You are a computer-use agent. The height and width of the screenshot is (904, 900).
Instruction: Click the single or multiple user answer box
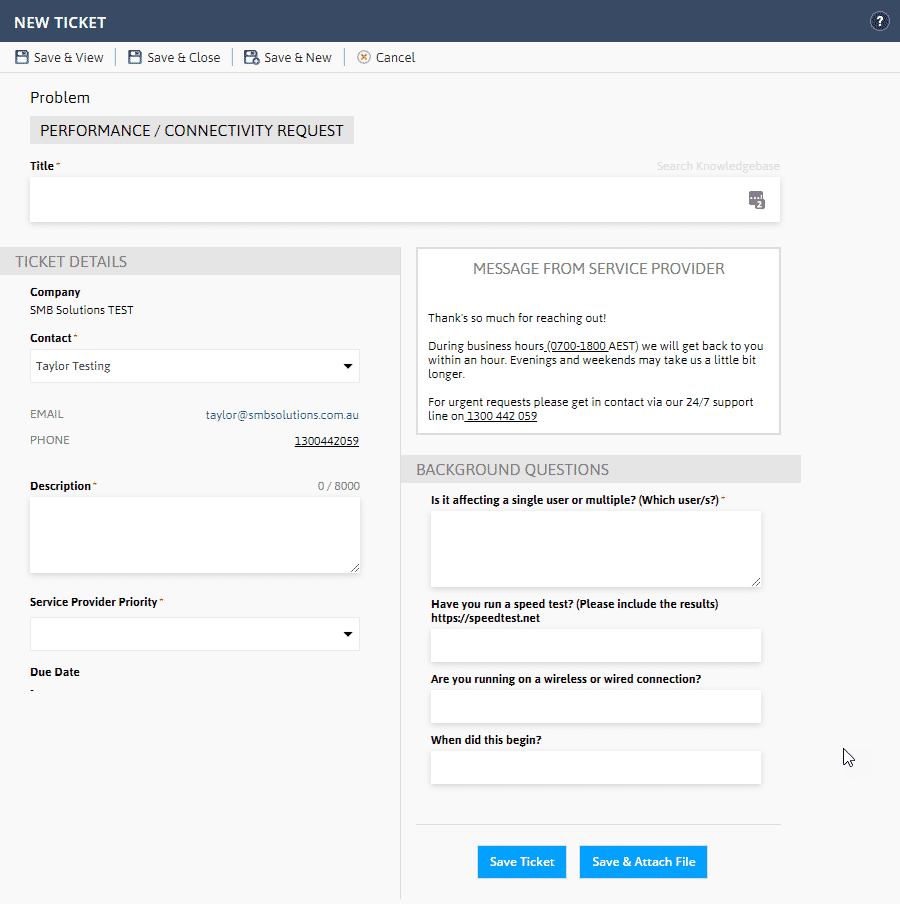[596, 549]
